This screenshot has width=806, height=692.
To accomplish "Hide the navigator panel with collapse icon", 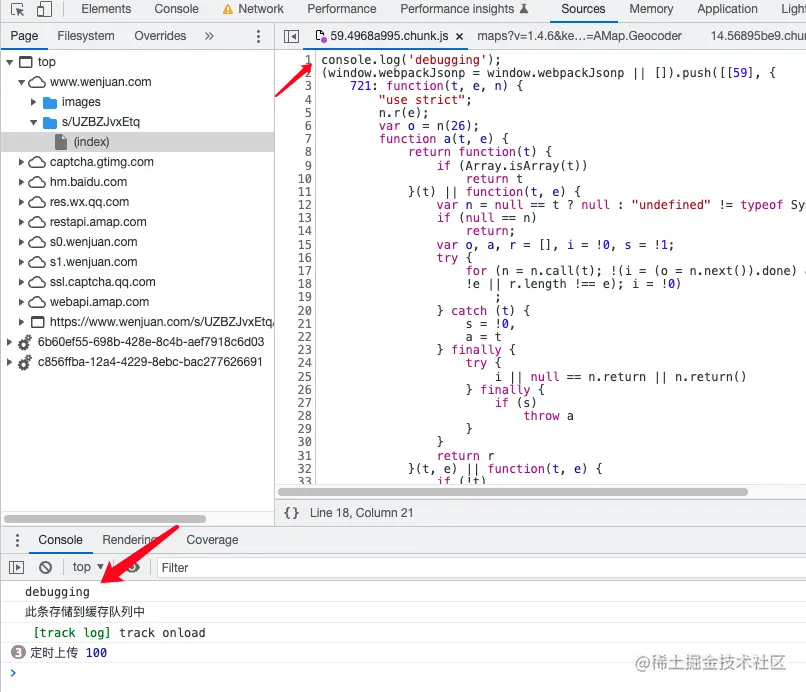I will click(292, 35).
